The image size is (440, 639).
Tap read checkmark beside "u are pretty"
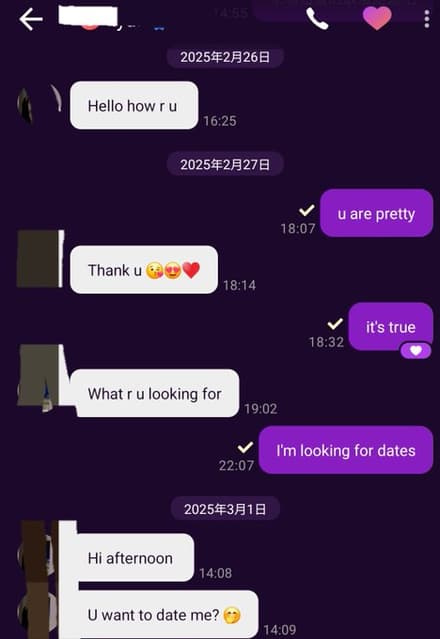tap(307, 210)
